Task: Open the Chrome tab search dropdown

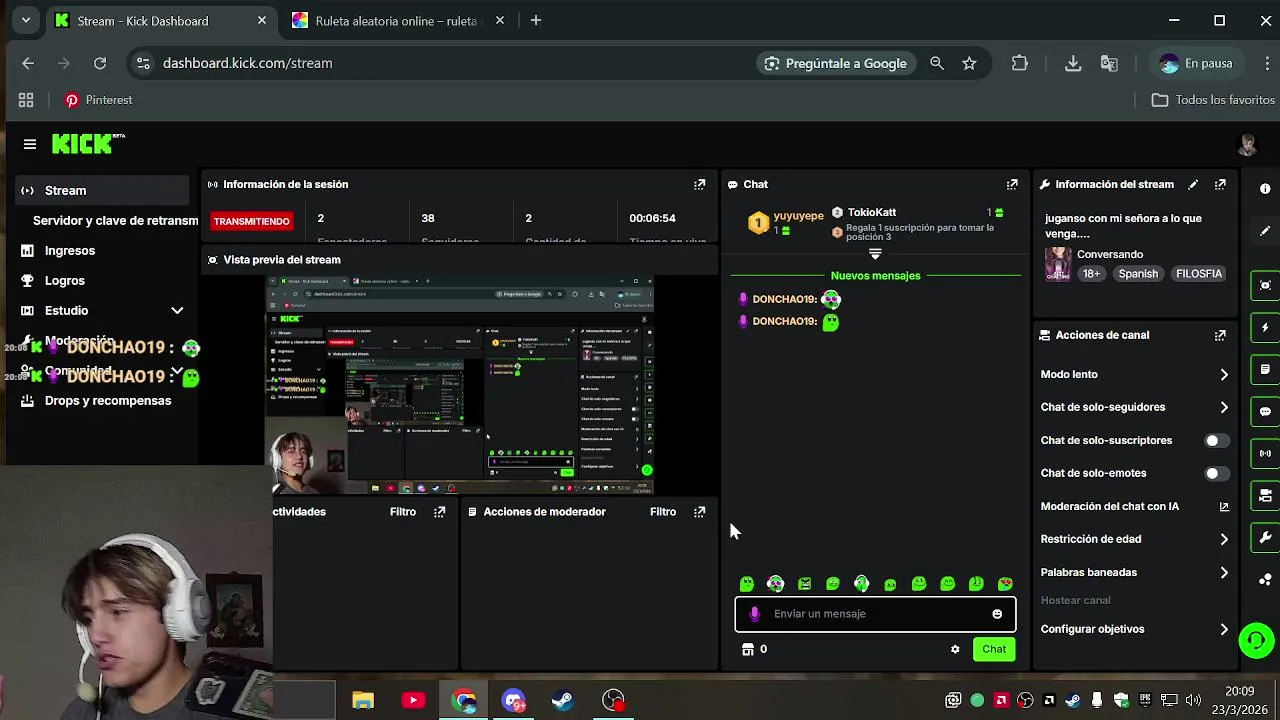Action: 25,20
